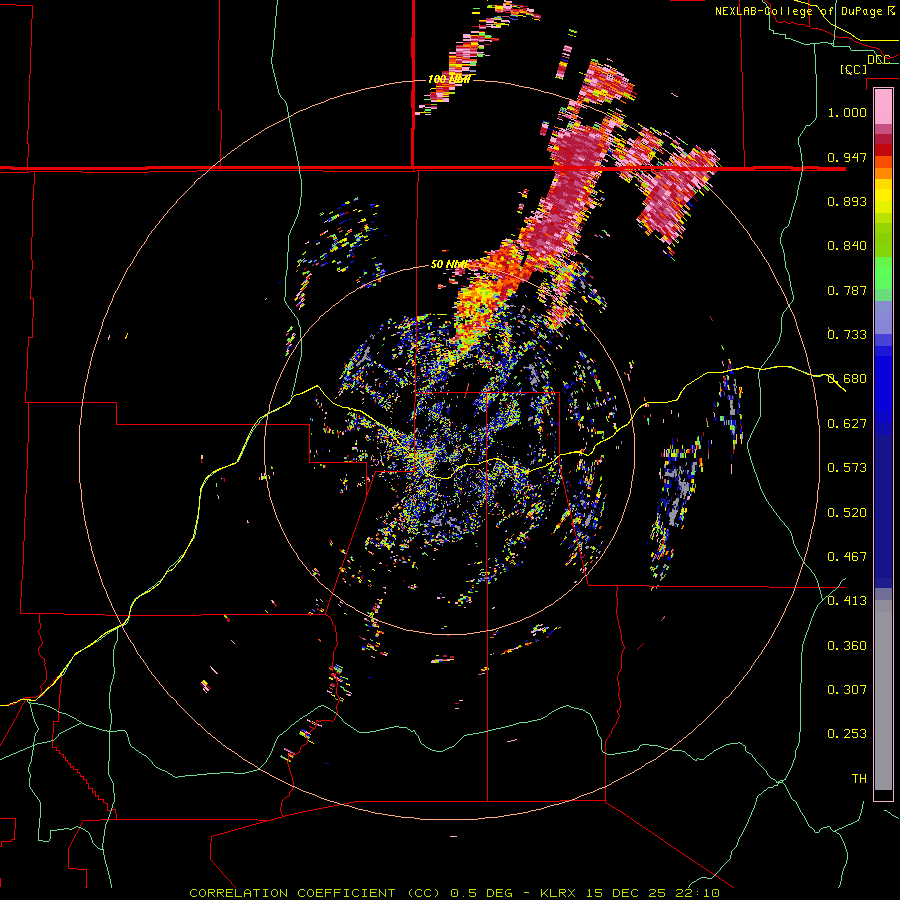Viewport: 900px width, 900px height.
Task: Select the 0.467 scale value
Action: pyautogui.click(x=847, y=557)
